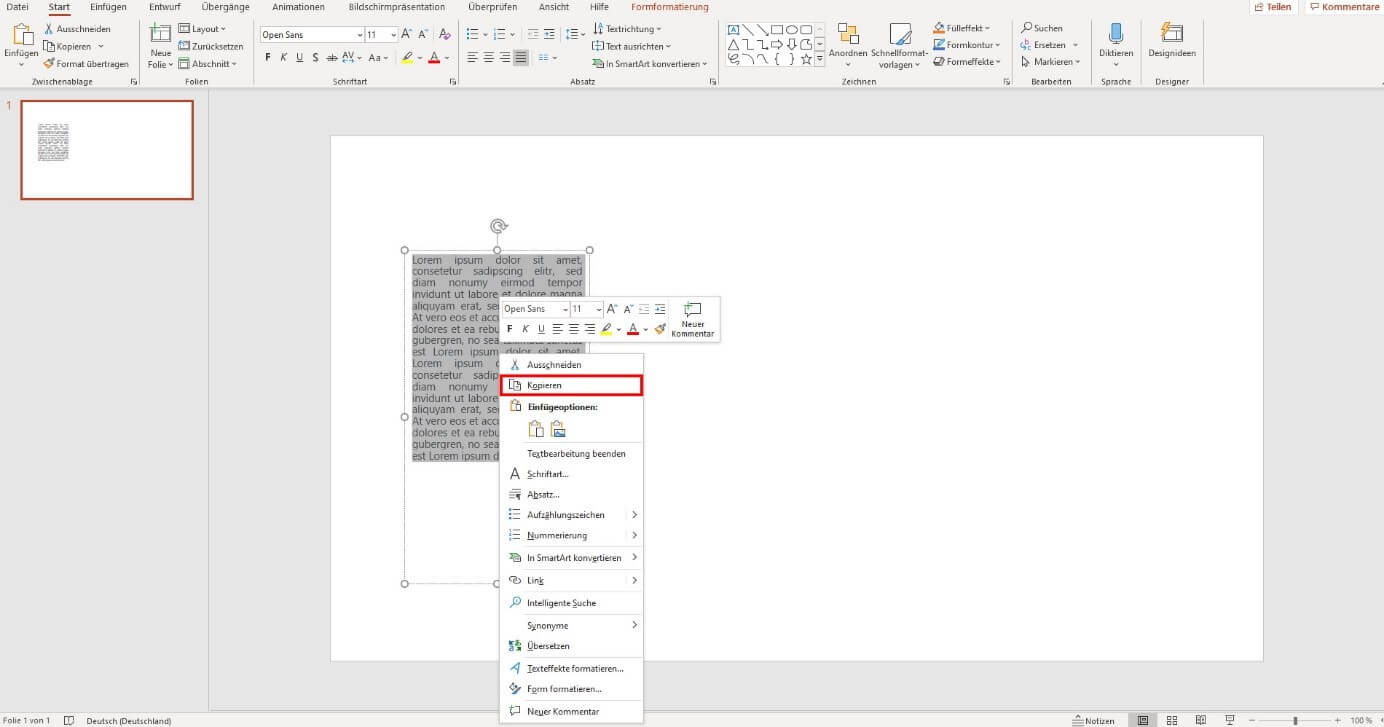Click Neuer Kommentar on the mini toolbar

[693, 320]
